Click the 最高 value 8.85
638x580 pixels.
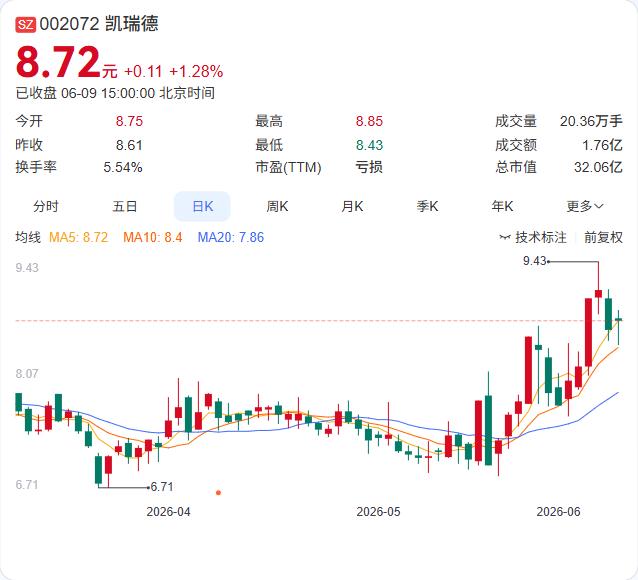point(369,121)
